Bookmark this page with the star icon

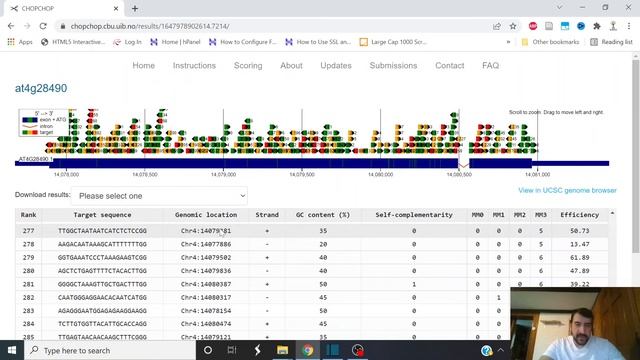point(513,26)
